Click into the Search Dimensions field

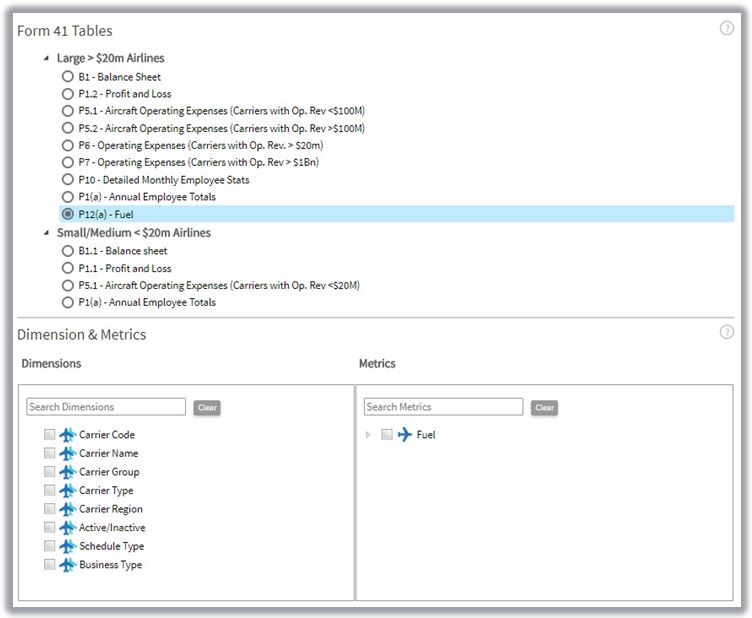pos(105,407)
